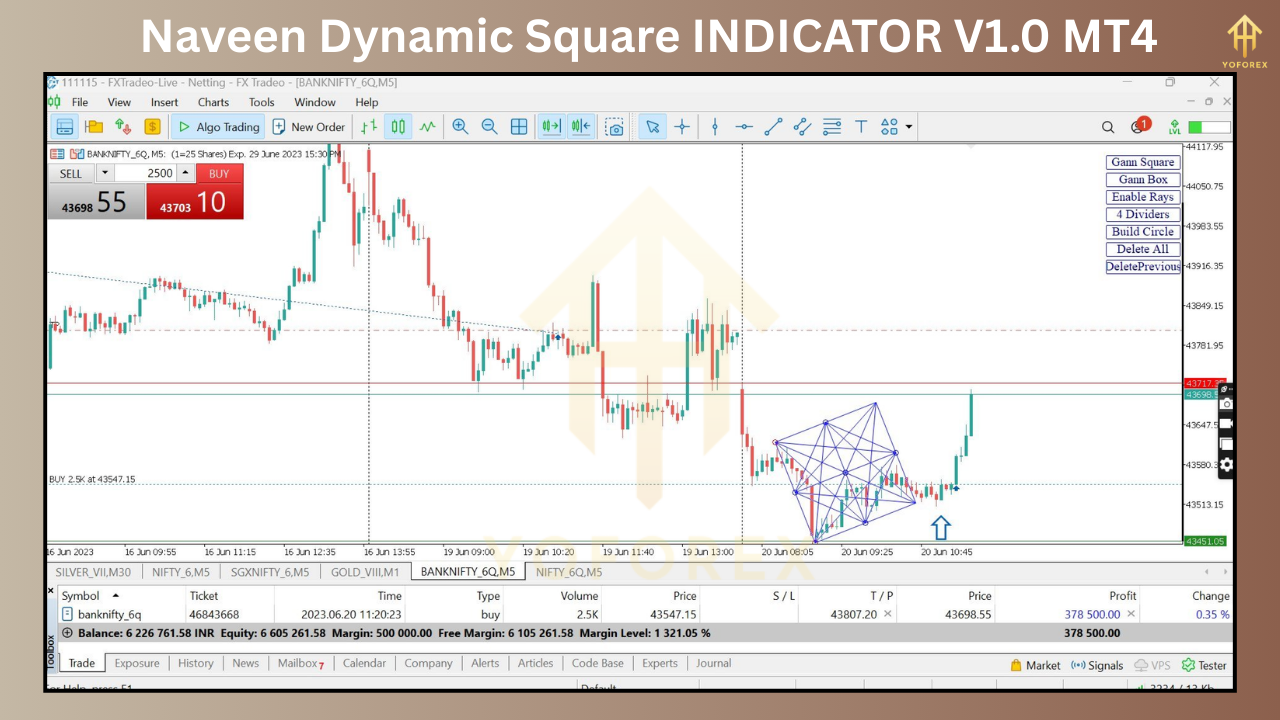This screenshot has width=1280, height=720.
Task: Switch chart to candlestick view
Action: pos(398,127)
